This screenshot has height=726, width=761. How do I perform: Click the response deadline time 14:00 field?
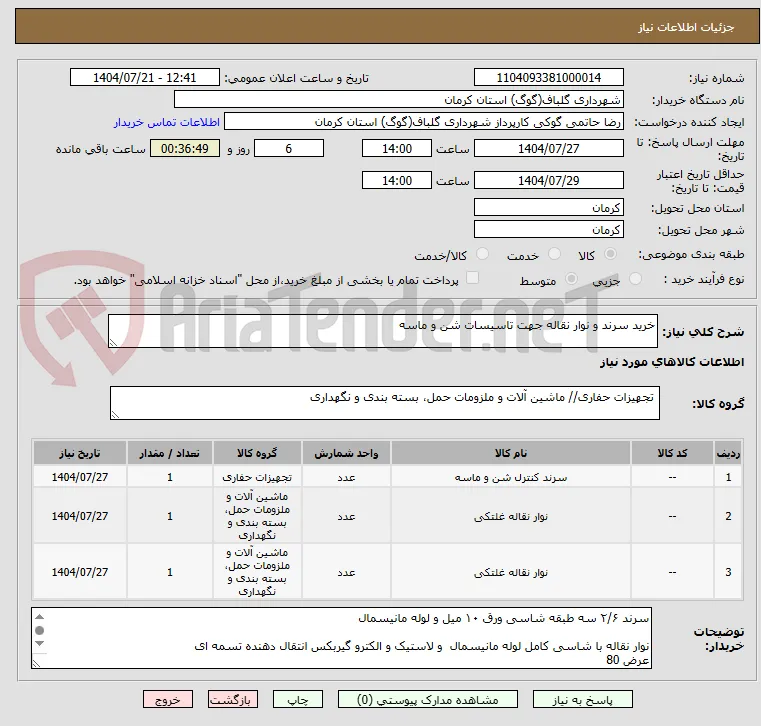pos(397,148)
